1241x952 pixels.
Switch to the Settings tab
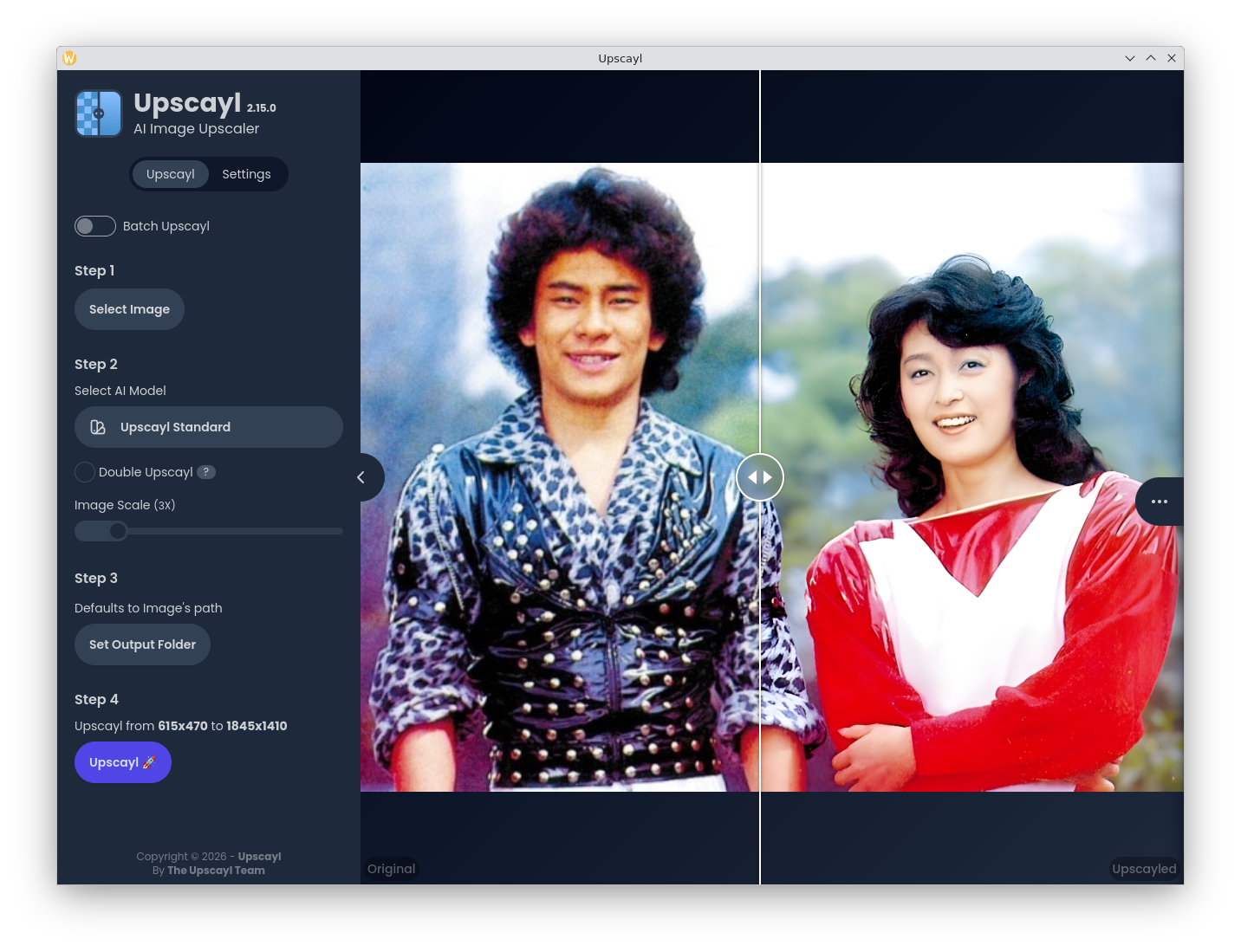tap(246, 174)
